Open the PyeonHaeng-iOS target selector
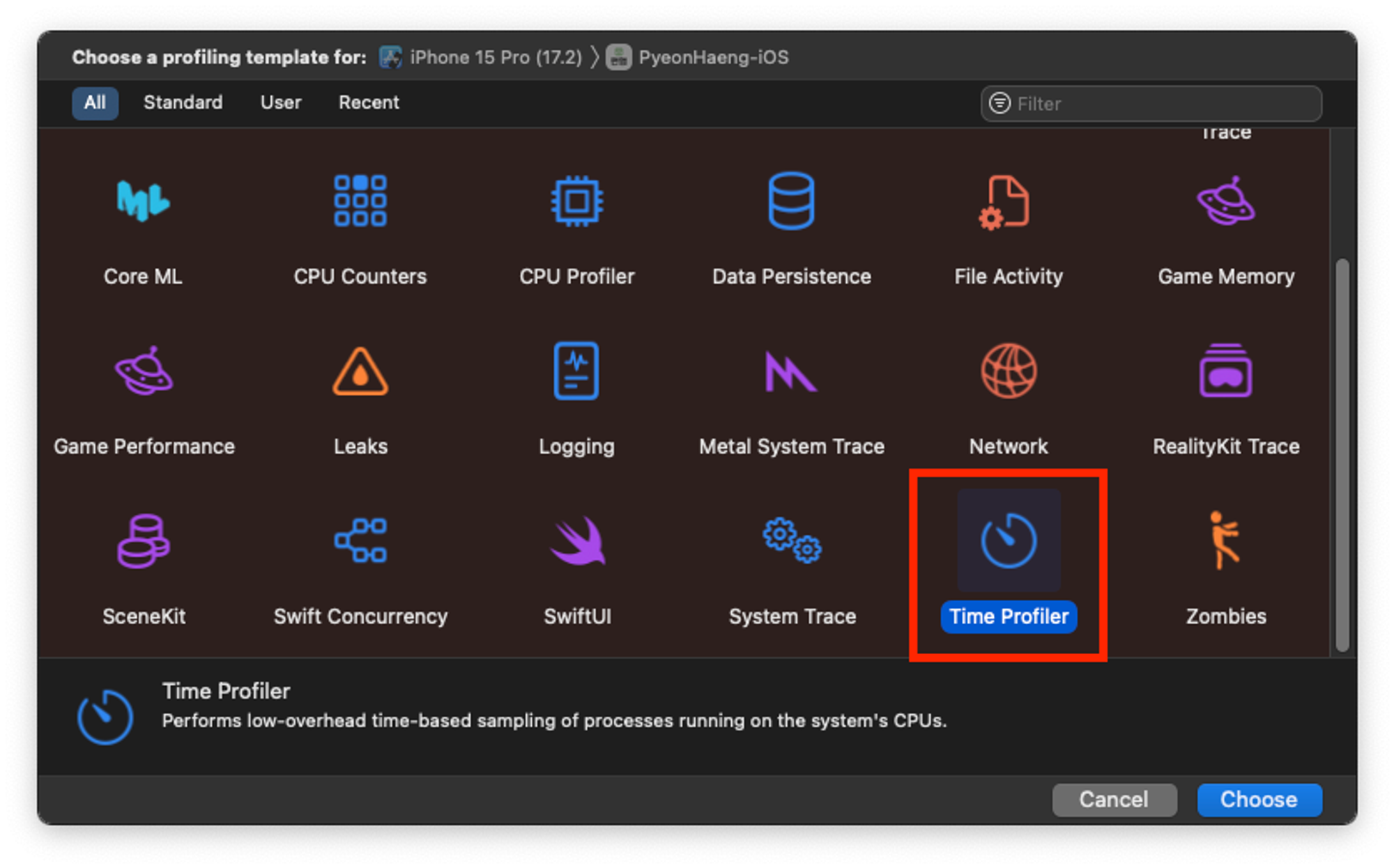This screenshot has width=1394, height=868. [698, 57]
